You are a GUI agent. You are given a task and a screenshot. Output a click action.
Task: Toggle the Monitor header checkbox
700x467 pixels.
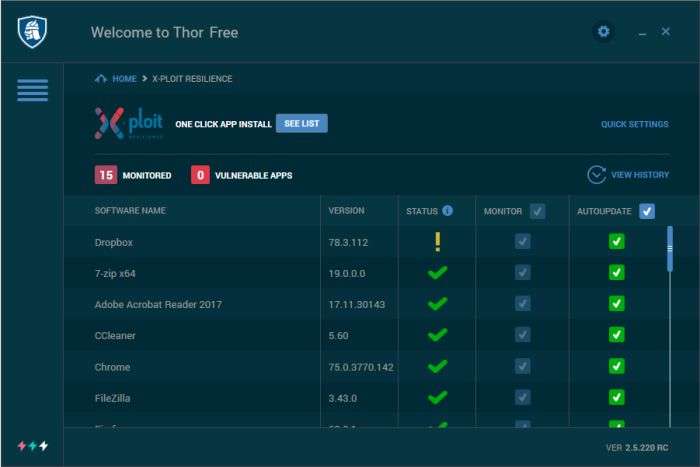[x=538, y=211]
